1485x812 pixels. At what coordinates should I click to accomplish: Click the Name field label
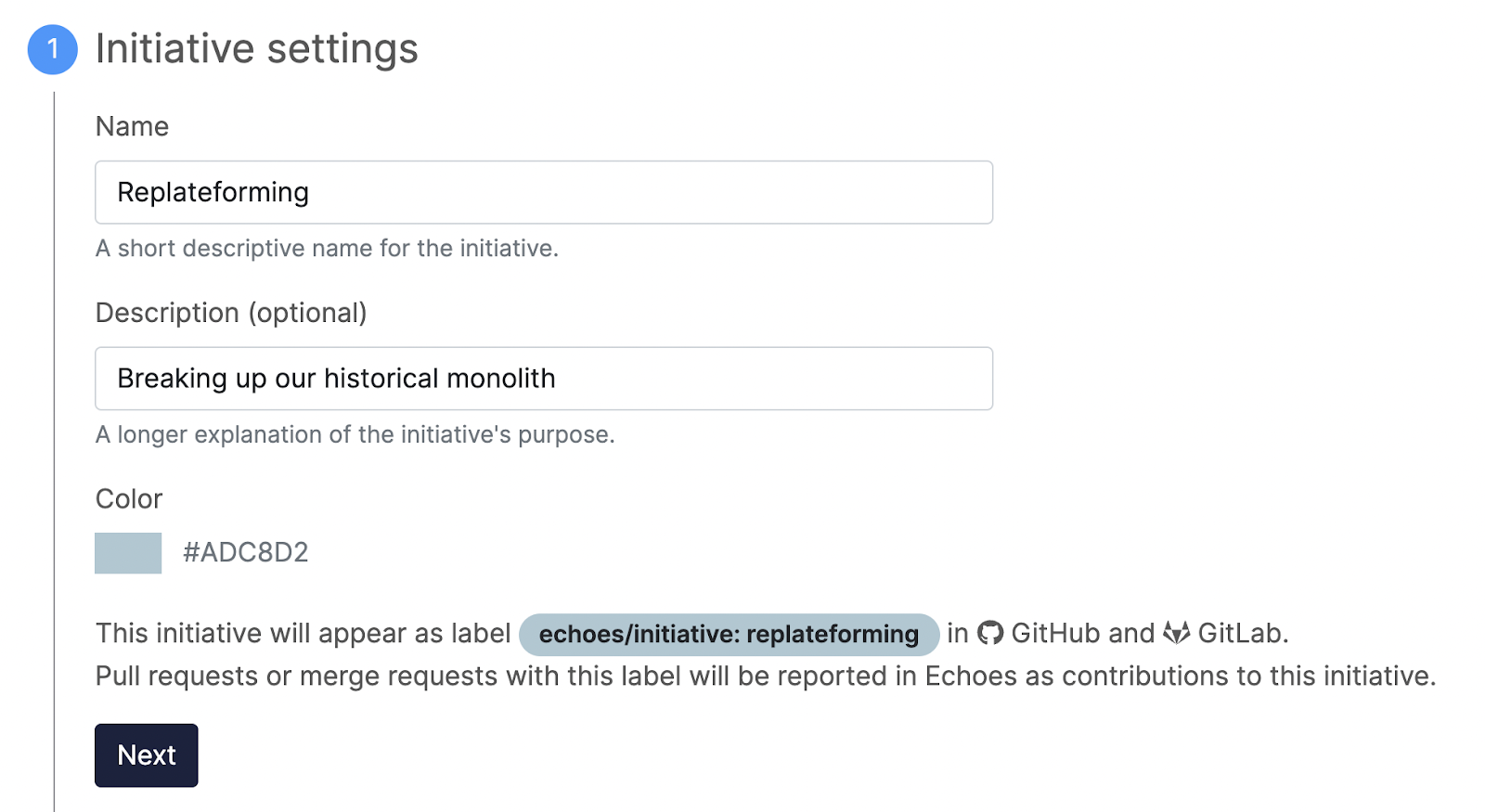tap(133, 126)
